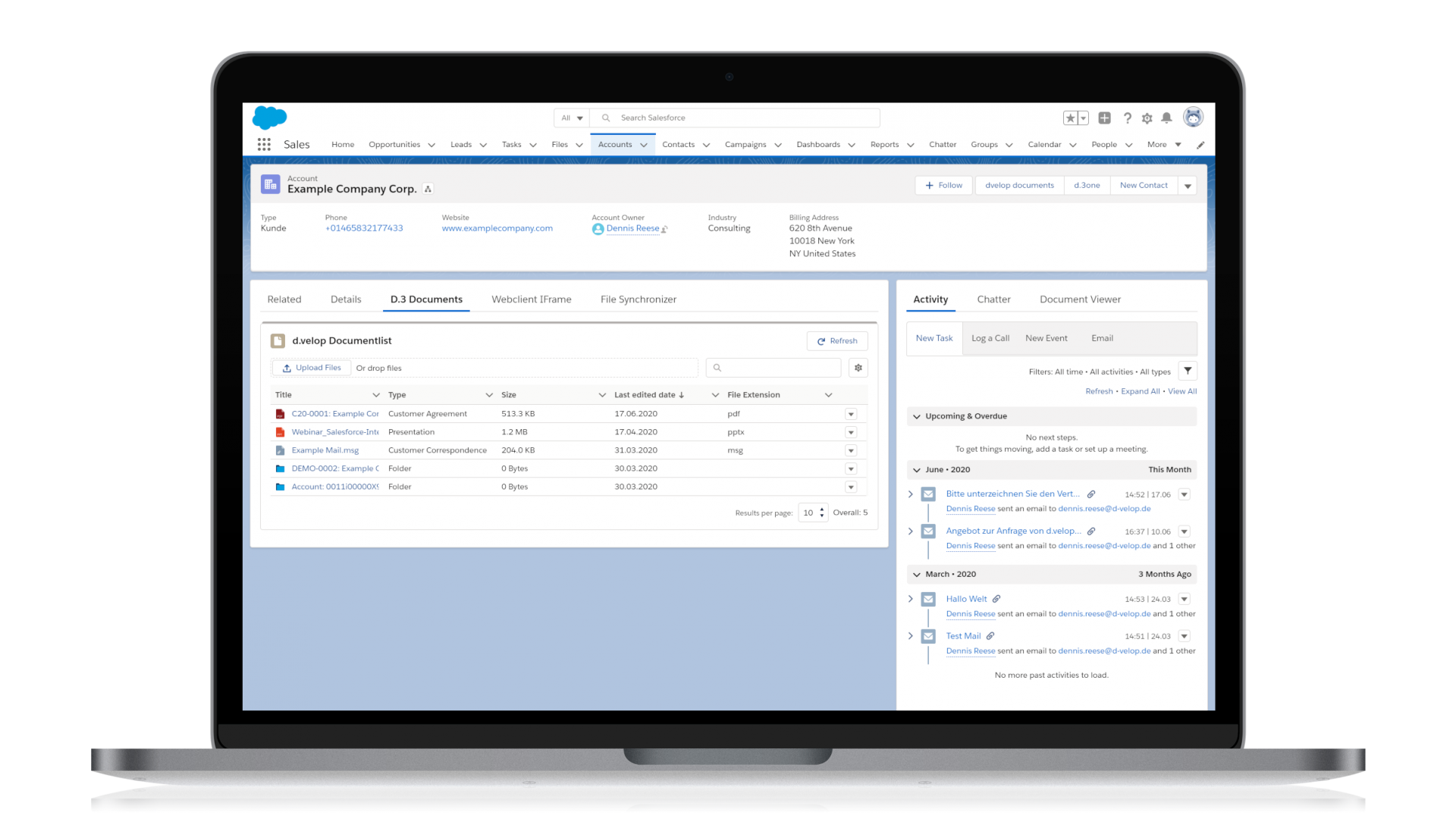Open the user profile avatar
Screen dimensions: 1456x837
tap(1193, 117)
